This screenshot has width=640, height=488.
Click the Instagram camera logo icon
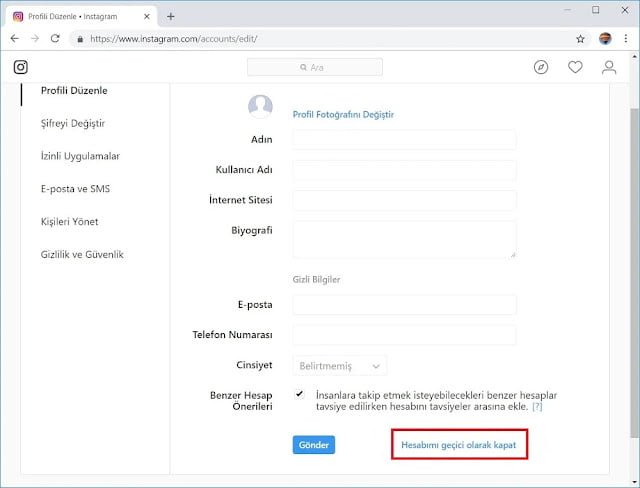20,67
